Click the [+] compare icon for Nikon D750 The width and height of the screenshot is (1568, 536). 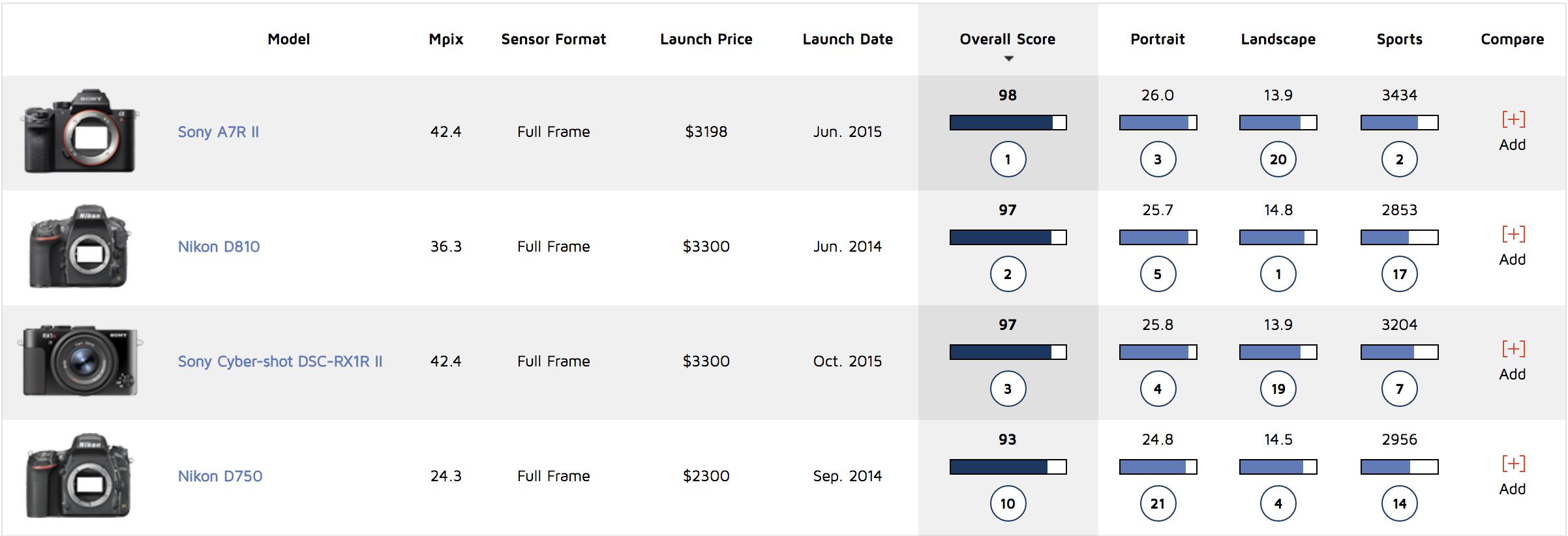1513,464
